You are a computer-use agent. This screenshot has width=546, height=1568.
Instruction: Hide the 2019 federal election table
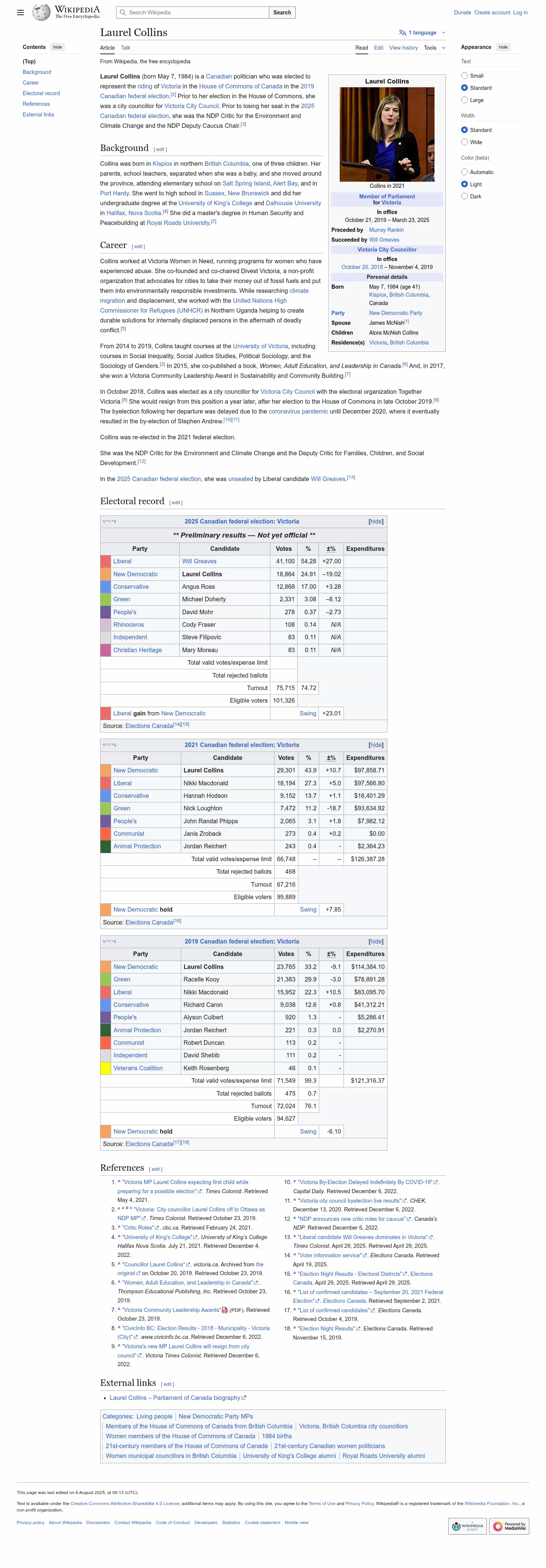click(376, 941)
